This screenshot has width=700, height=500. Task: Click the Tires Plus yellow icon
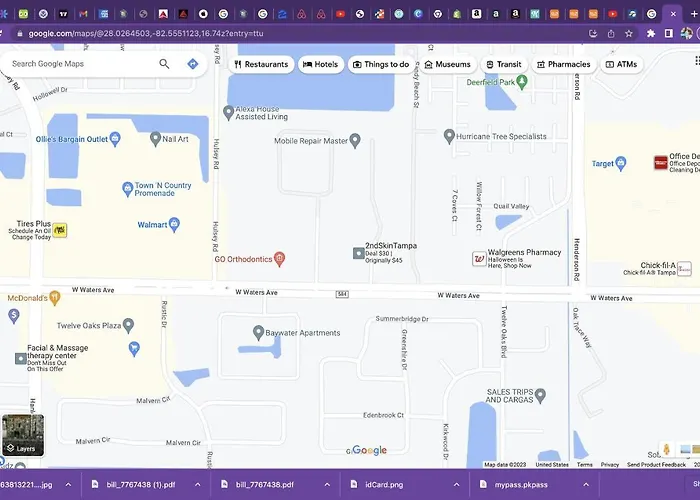coord(60,230)
